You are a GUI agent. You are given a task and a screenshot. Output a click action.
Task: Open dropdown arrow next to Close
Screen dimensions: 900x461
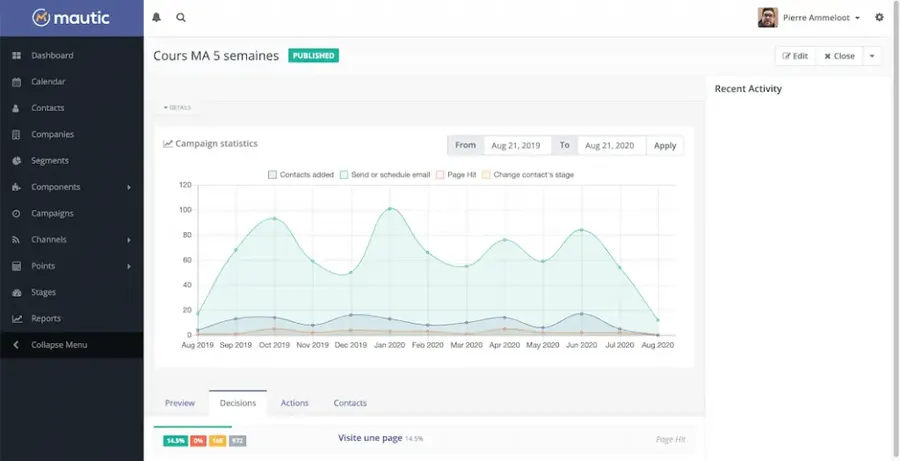pos(872,56)
